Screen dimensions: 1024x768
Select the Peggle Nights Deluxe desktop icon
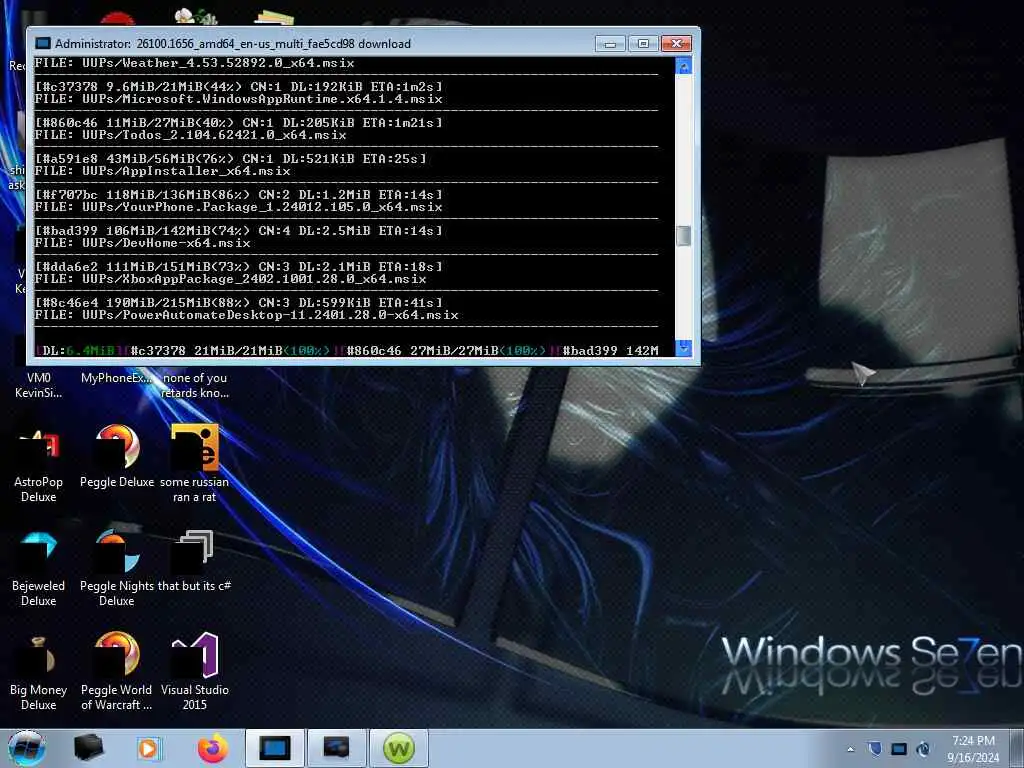pos(117,568)
